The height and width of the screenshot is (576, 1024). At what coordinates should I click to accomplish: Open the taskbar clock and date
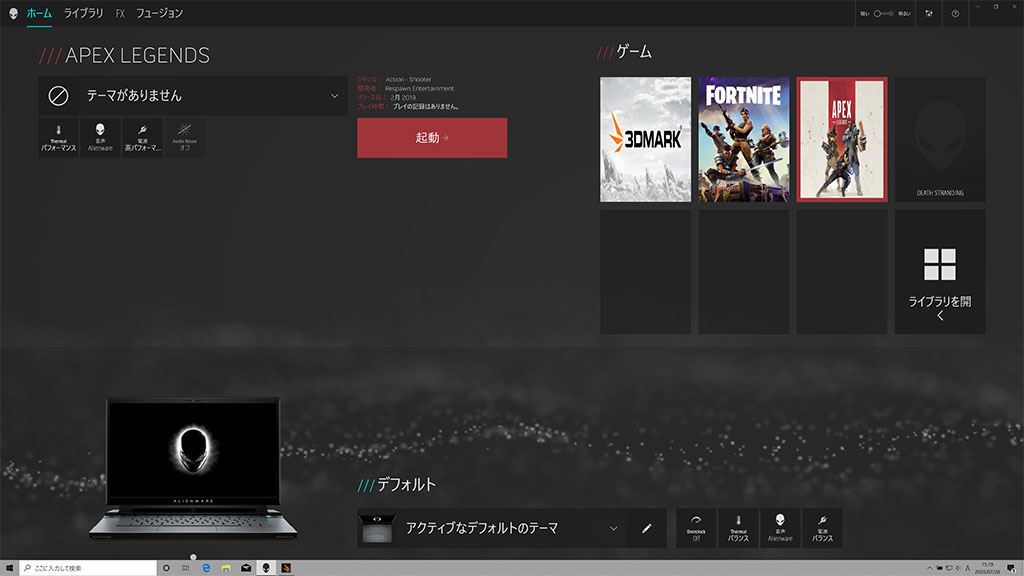(987, 568)
